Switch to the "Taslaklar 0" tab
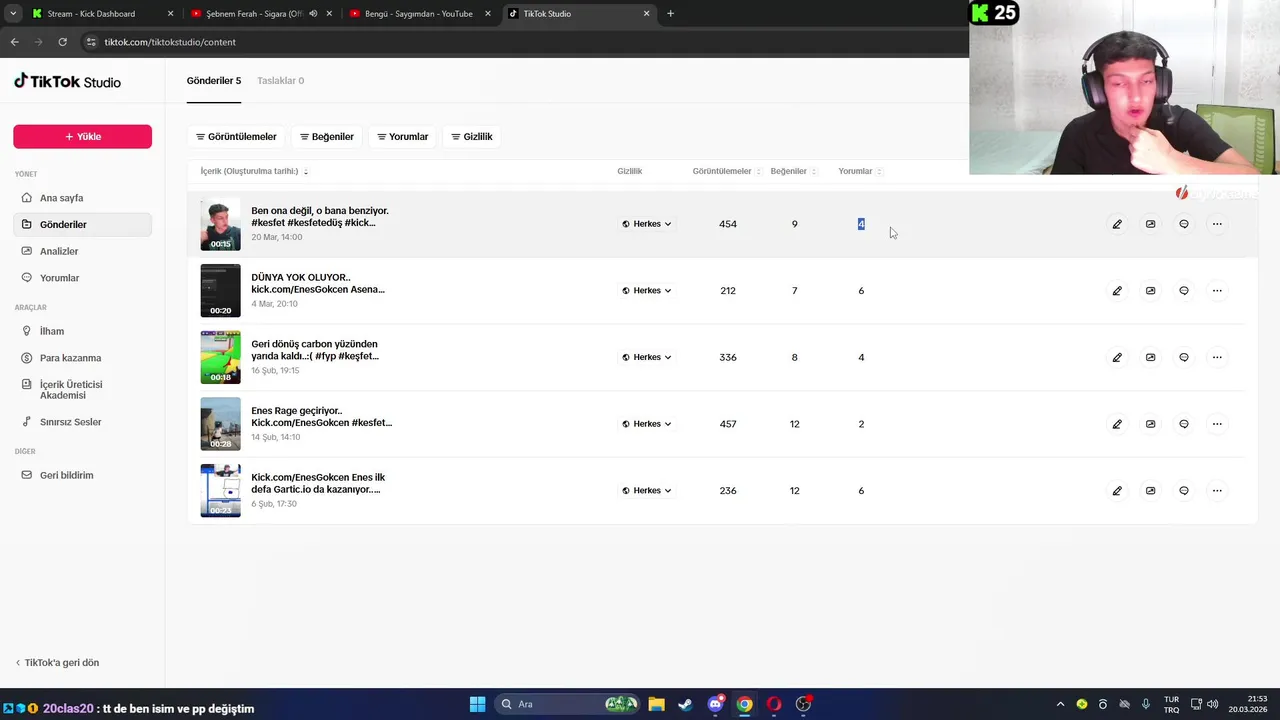Viewport: 1280px width, 720px height. click(x=280, y=81)
